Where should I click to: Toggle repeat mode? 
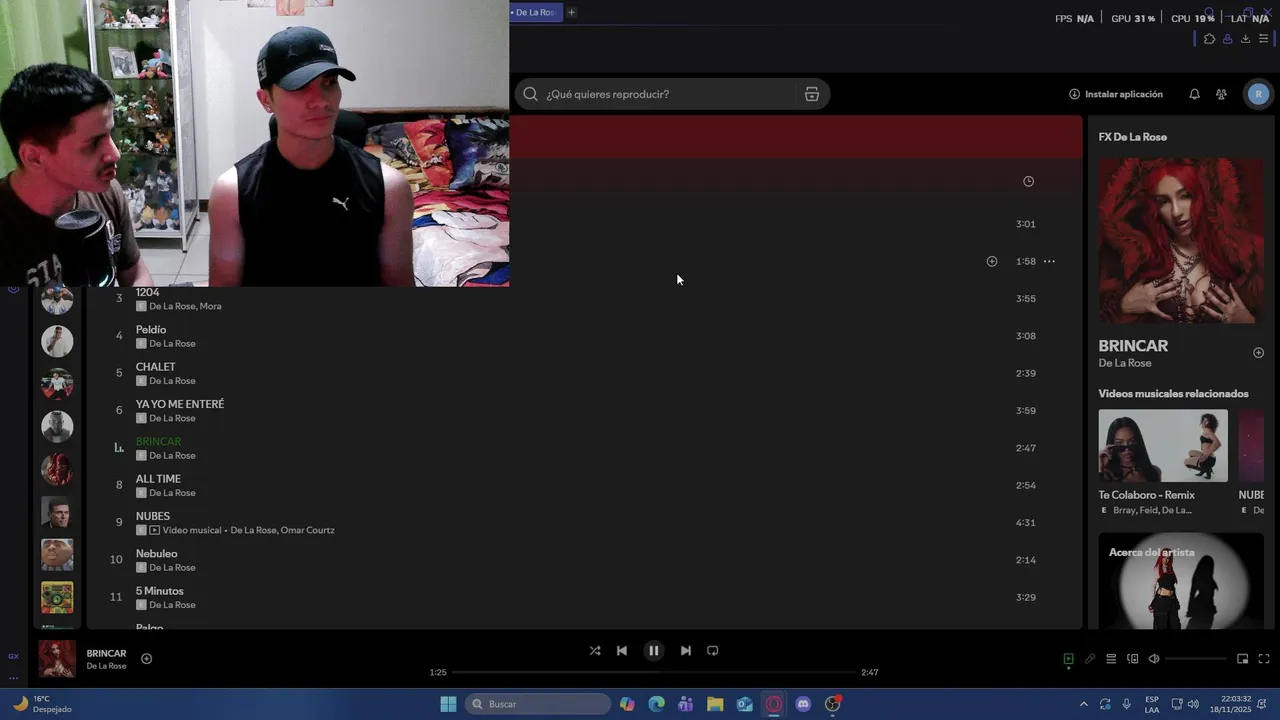(x=713, y=650)
